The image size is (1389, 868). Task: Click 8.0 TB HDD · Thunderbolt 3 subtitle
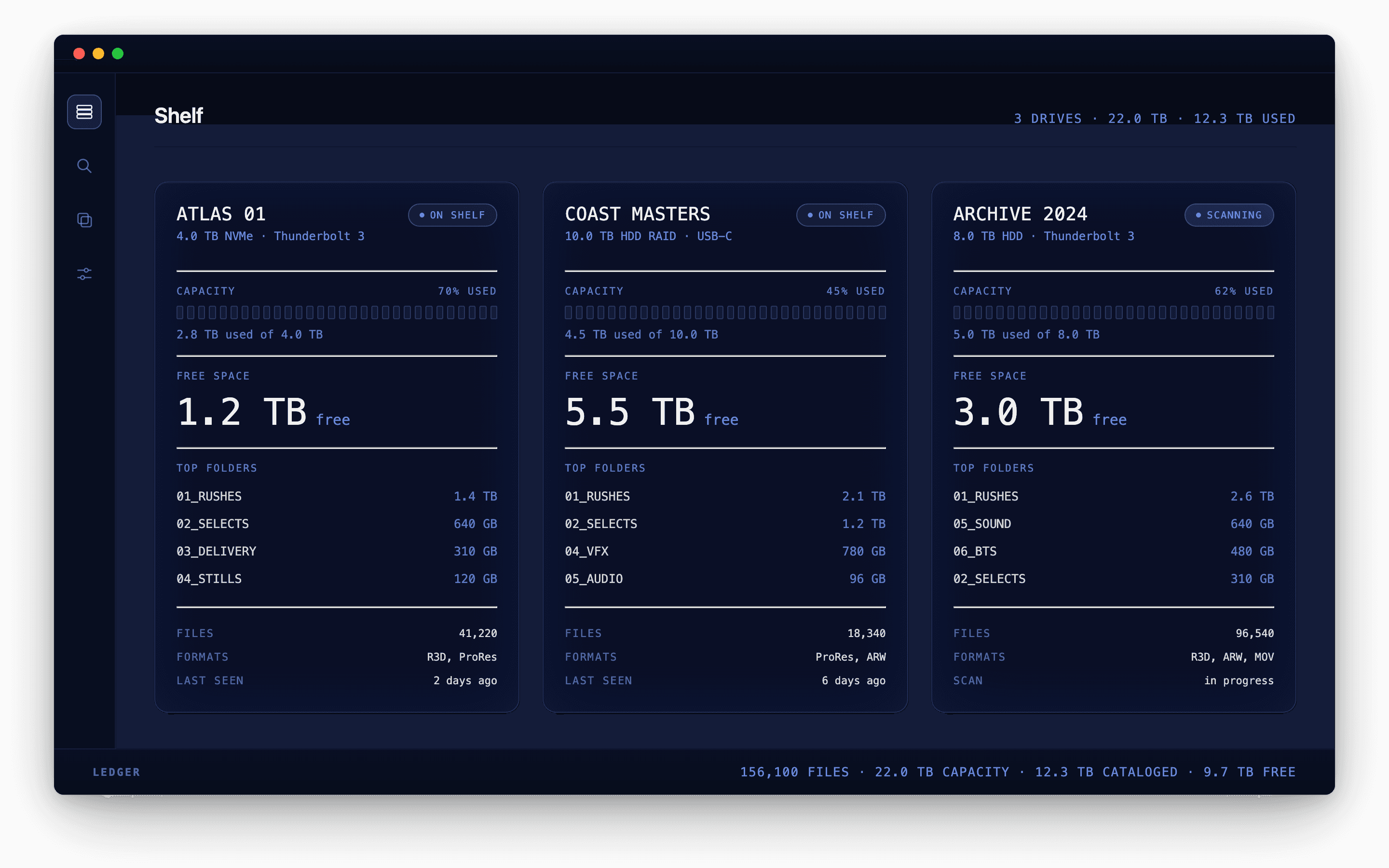pos(1044,236)
